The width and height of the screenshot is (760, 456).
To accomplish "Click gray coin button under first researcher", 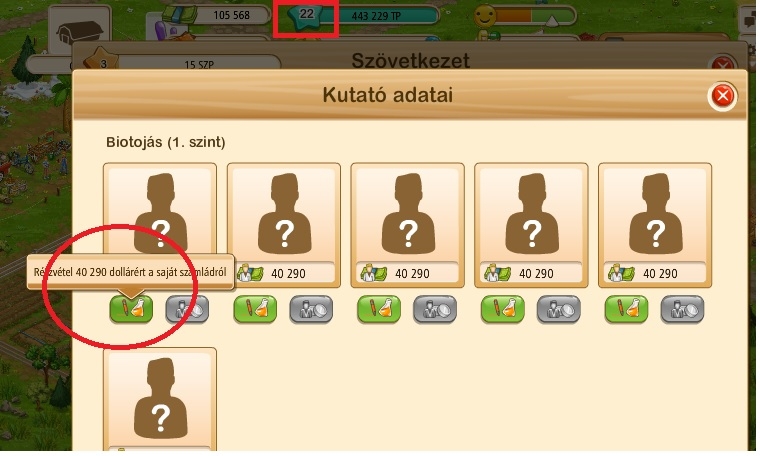I will coord(188,309).
